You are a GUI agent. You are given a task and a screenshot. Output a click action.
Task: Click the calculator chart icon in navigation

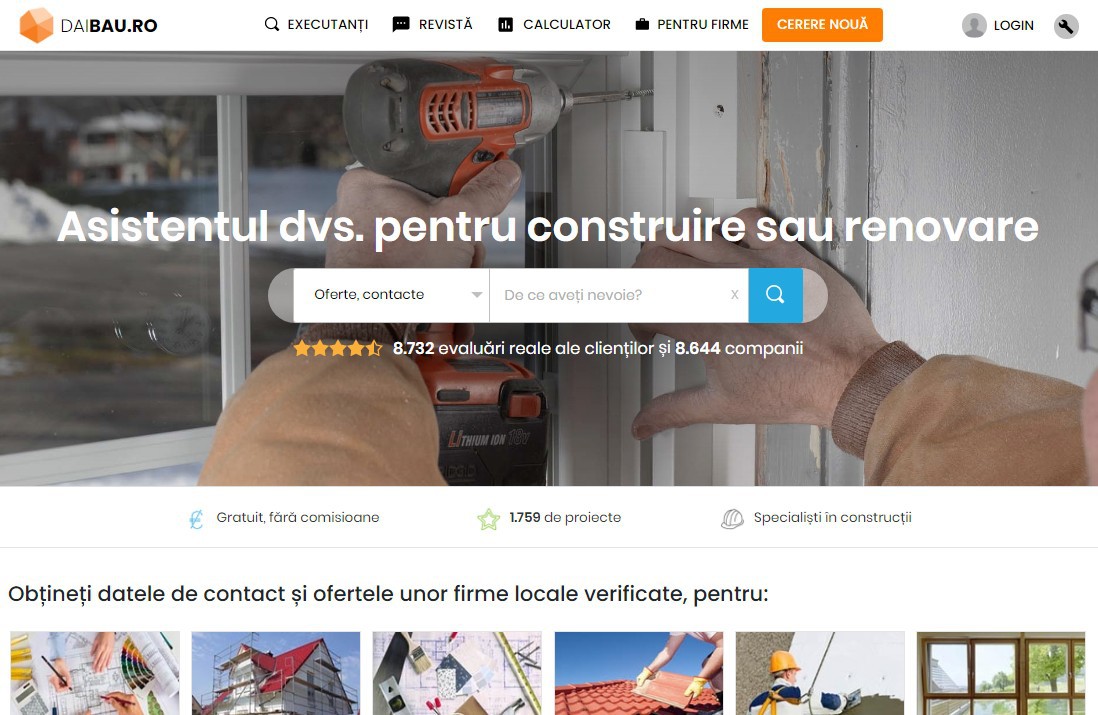tap(506, 25)
